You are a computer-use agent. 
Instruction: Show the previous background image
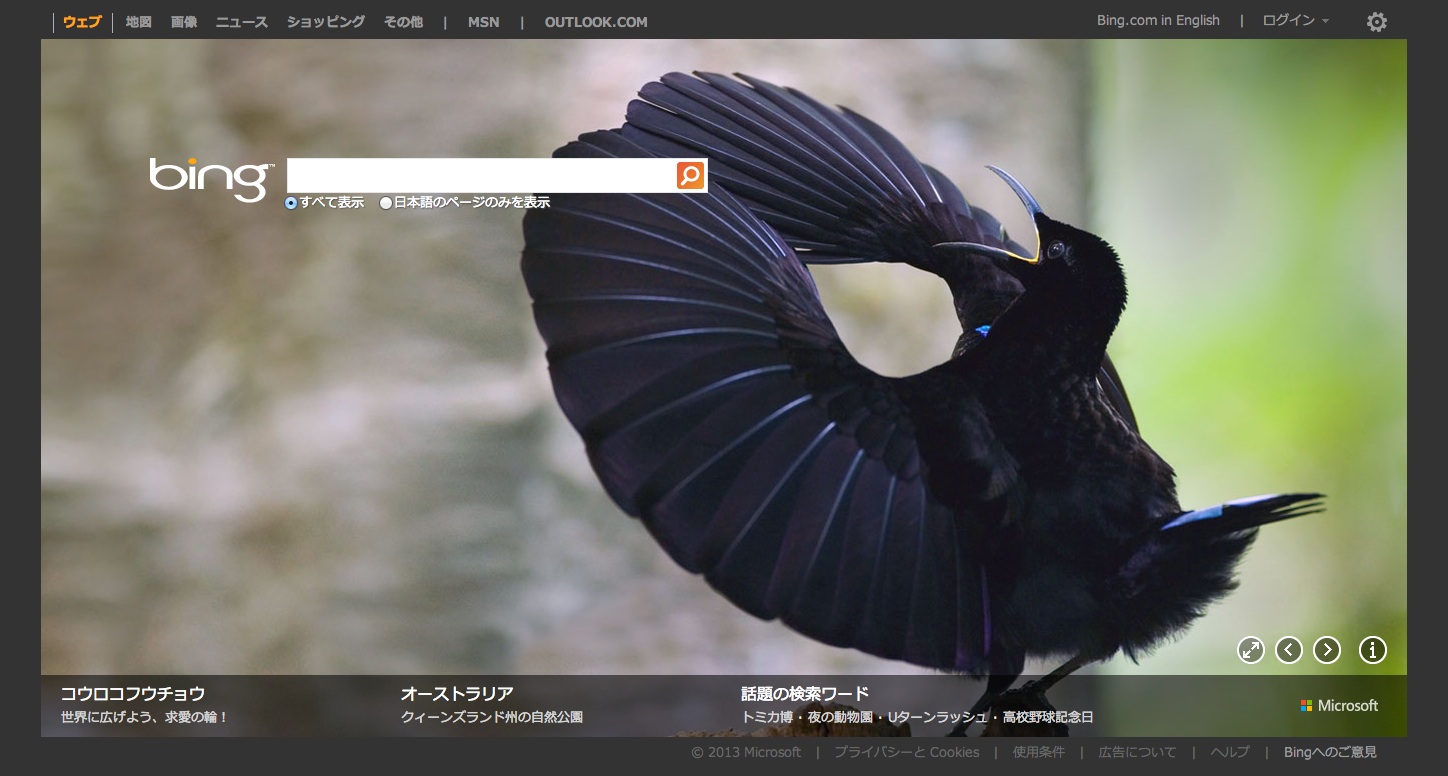[1289, 650]
